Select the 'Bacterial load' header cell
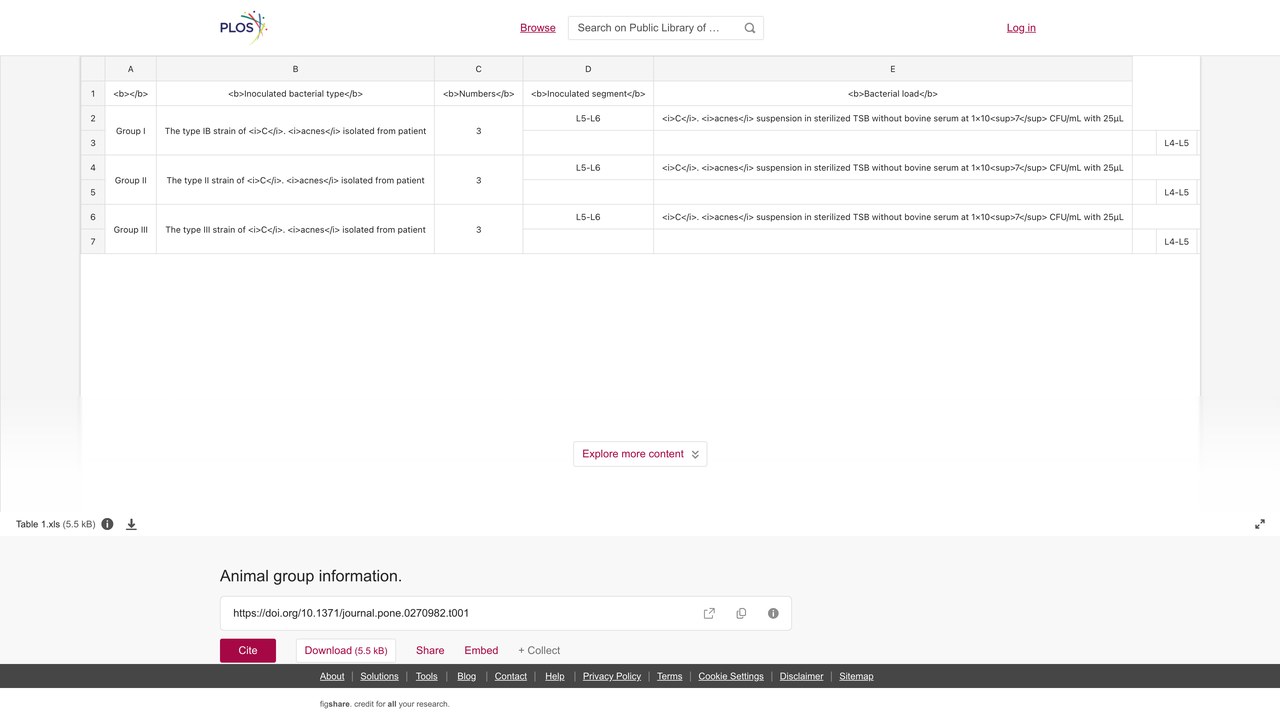 pos(893,94)
